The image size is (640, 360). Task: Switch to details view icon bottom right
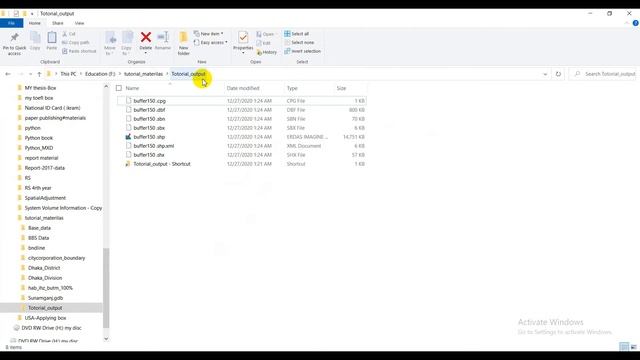click(624, 347)
